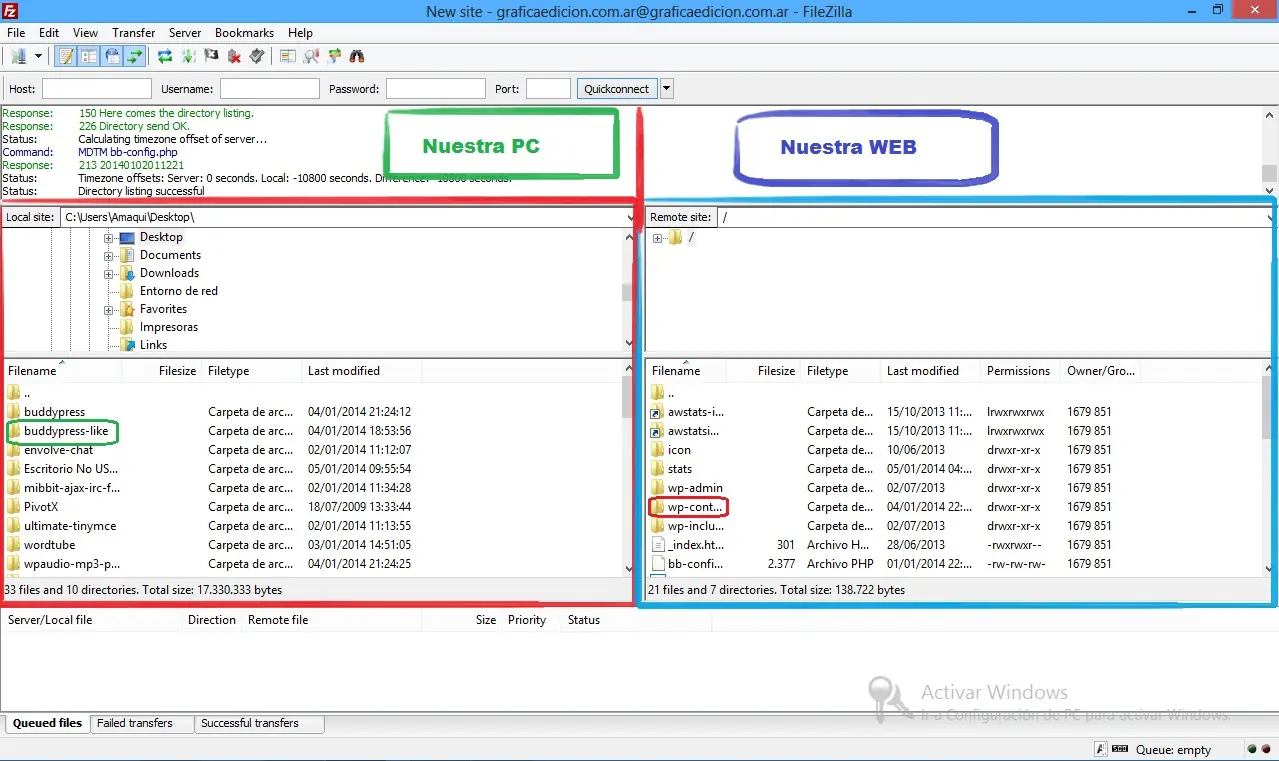1279x761 pixels.
Task: Open the Site Manager icon
Action: [19, 57]
